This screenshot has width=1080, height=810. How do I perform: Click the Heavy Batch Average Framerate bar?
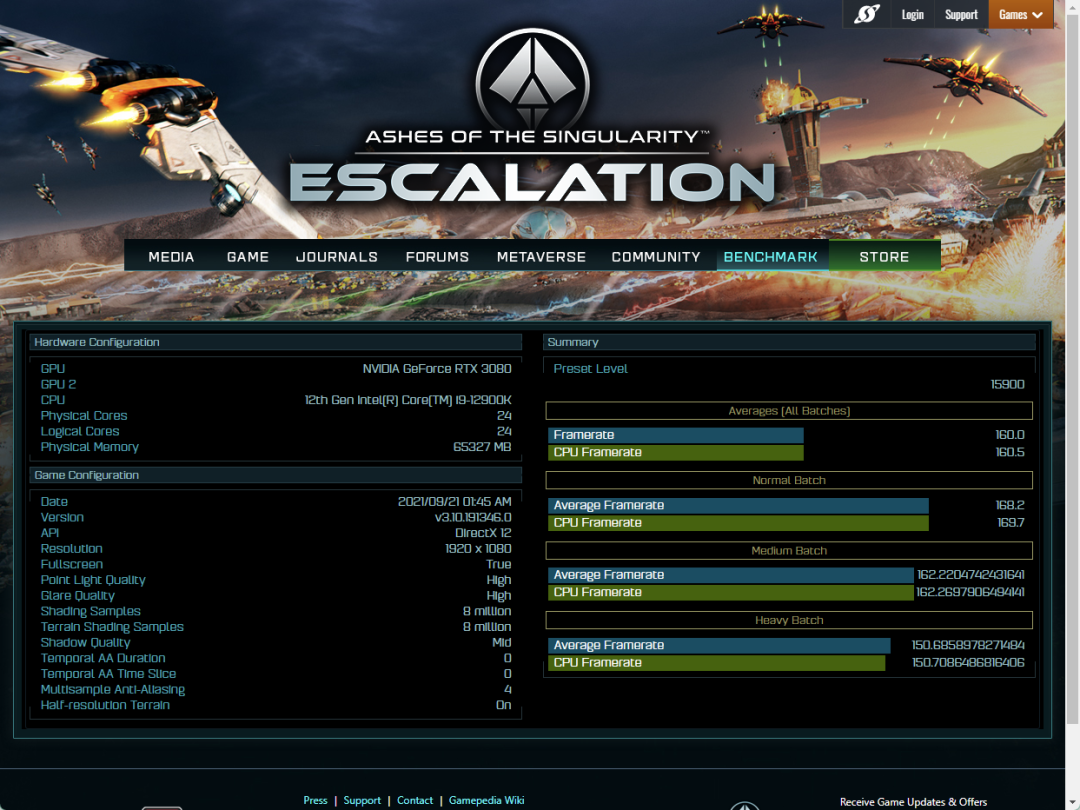tap(719, 645)
